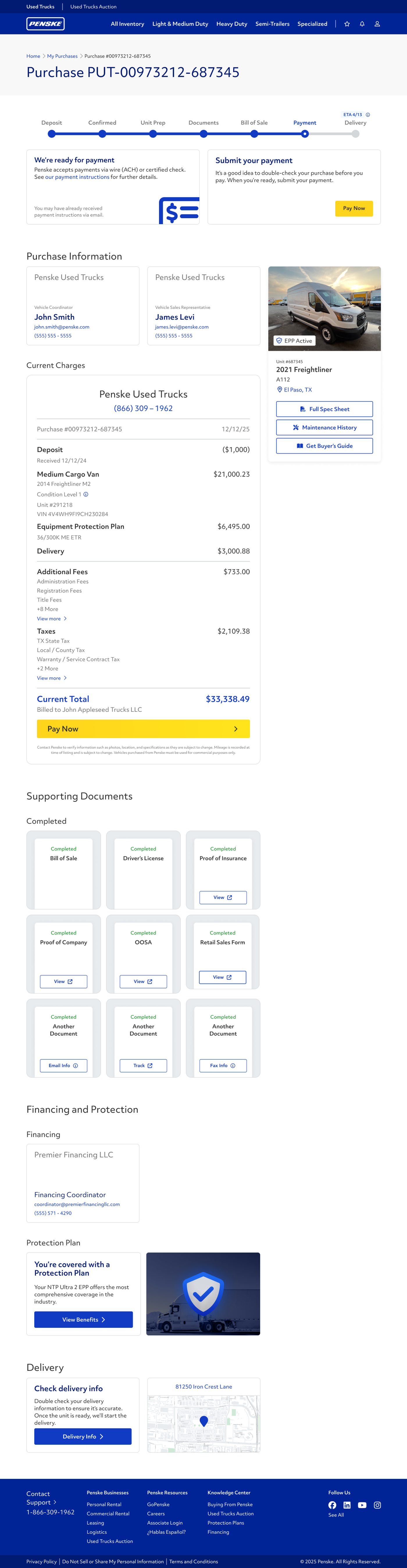Expand Additional Fees with View more
Screen dimensions: 407x1568
click(x=52, y=618)
